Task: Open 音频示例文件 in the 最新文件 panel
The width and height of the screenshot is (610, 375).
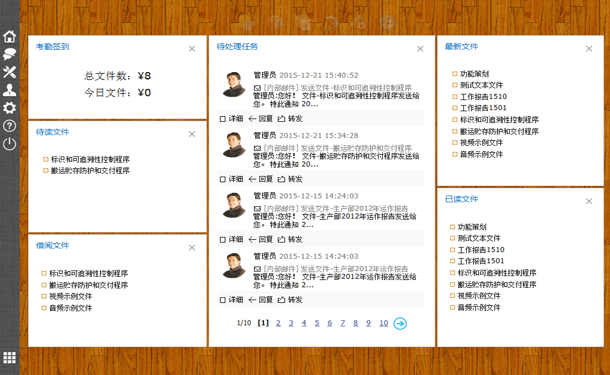Action: 481,154
